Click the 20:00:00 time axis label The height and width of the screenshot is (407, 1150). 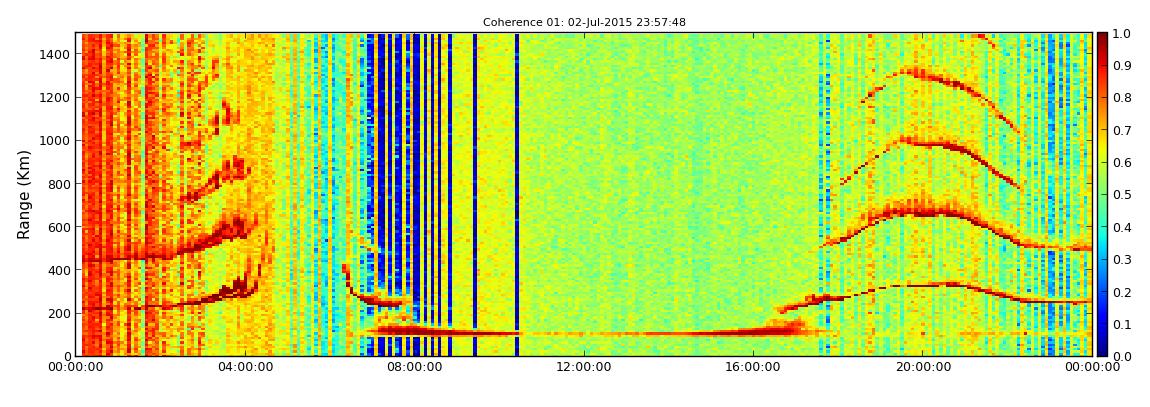923,367
